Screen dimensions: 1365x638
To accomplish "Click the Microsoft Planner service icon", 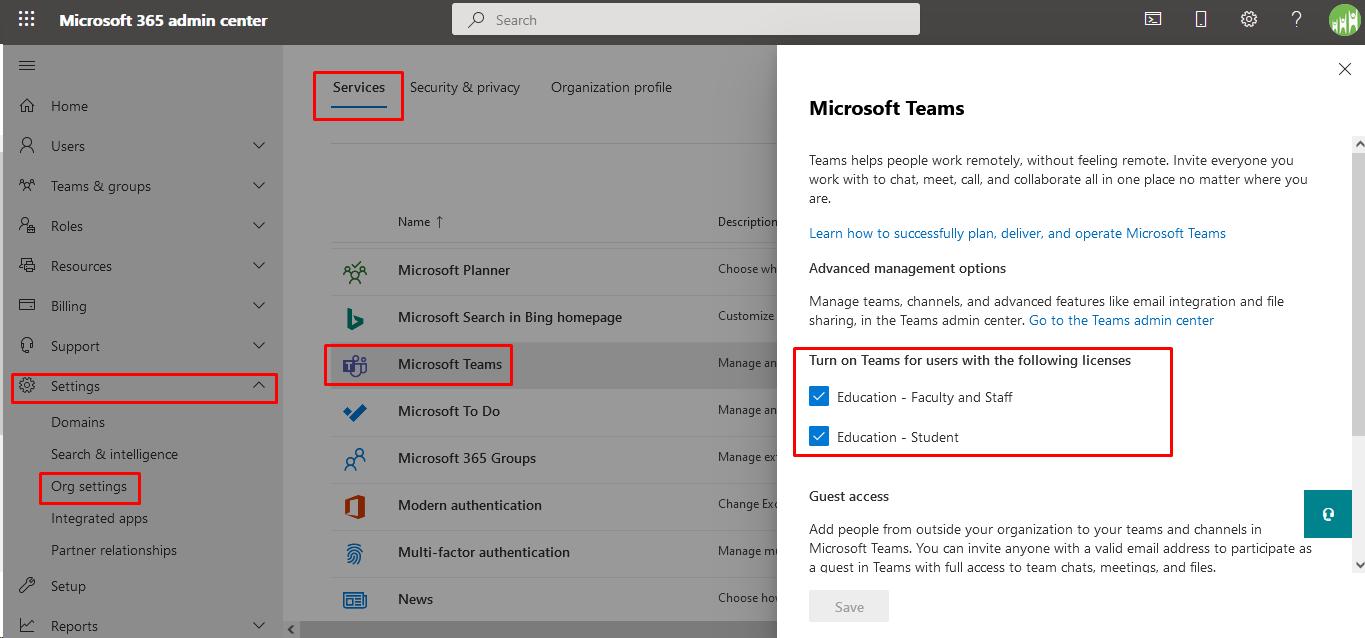I will coord(355,270).
